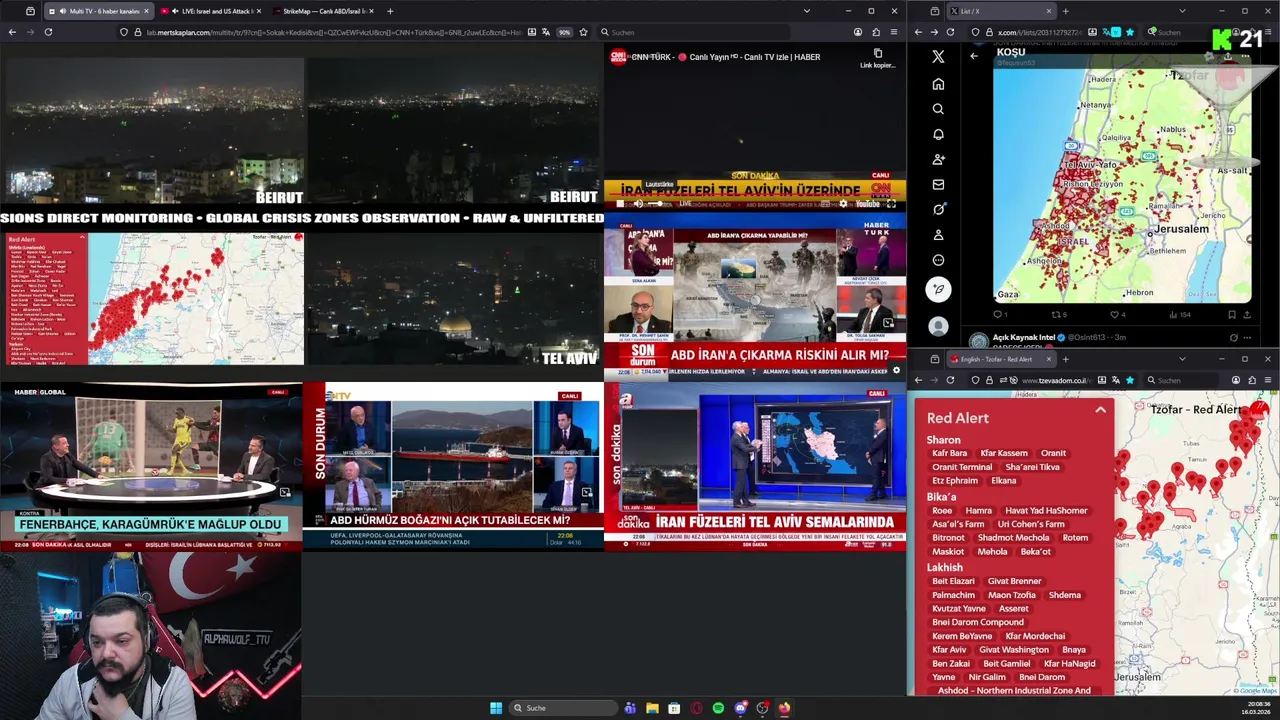
Task: Open X Profile person icon
Action: click(x=938, y=235)
